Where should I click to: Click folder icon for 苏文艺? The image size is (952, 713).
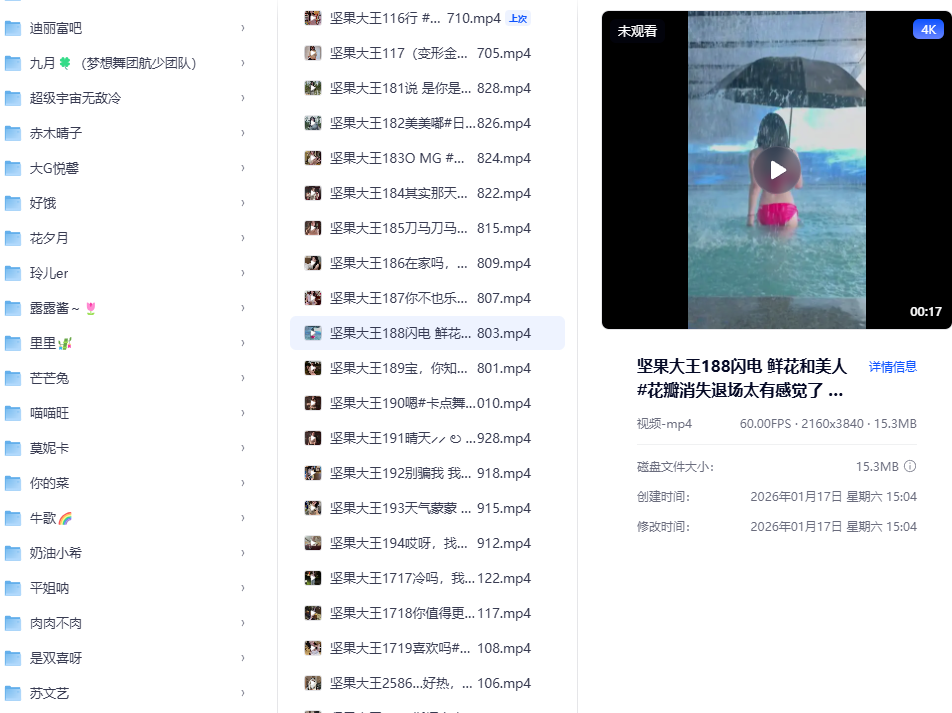pos(13,693)
